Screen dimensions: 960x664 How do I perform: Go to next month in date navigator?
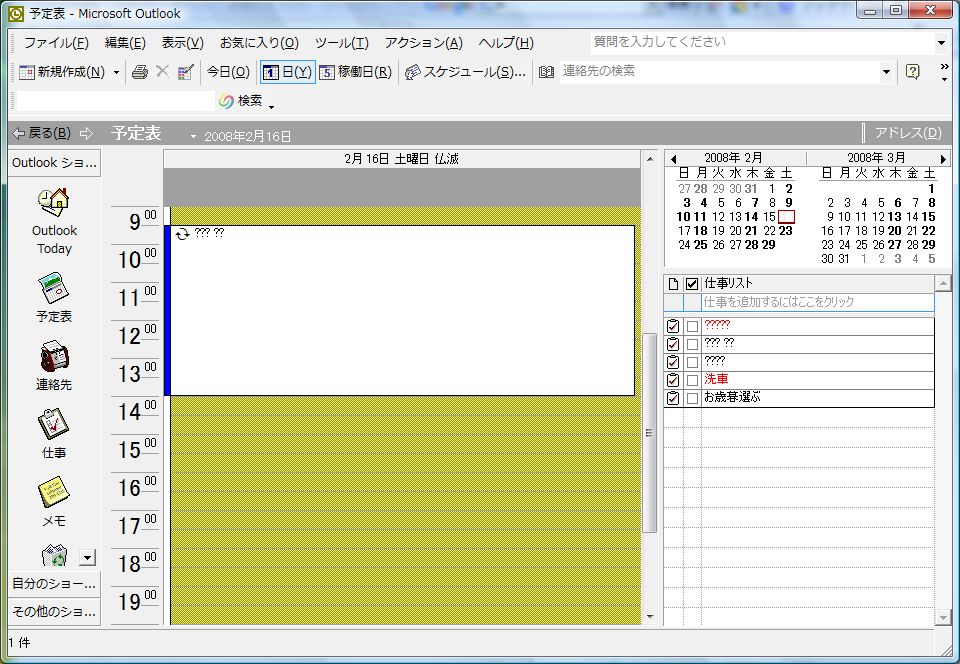tap(943, 159)
